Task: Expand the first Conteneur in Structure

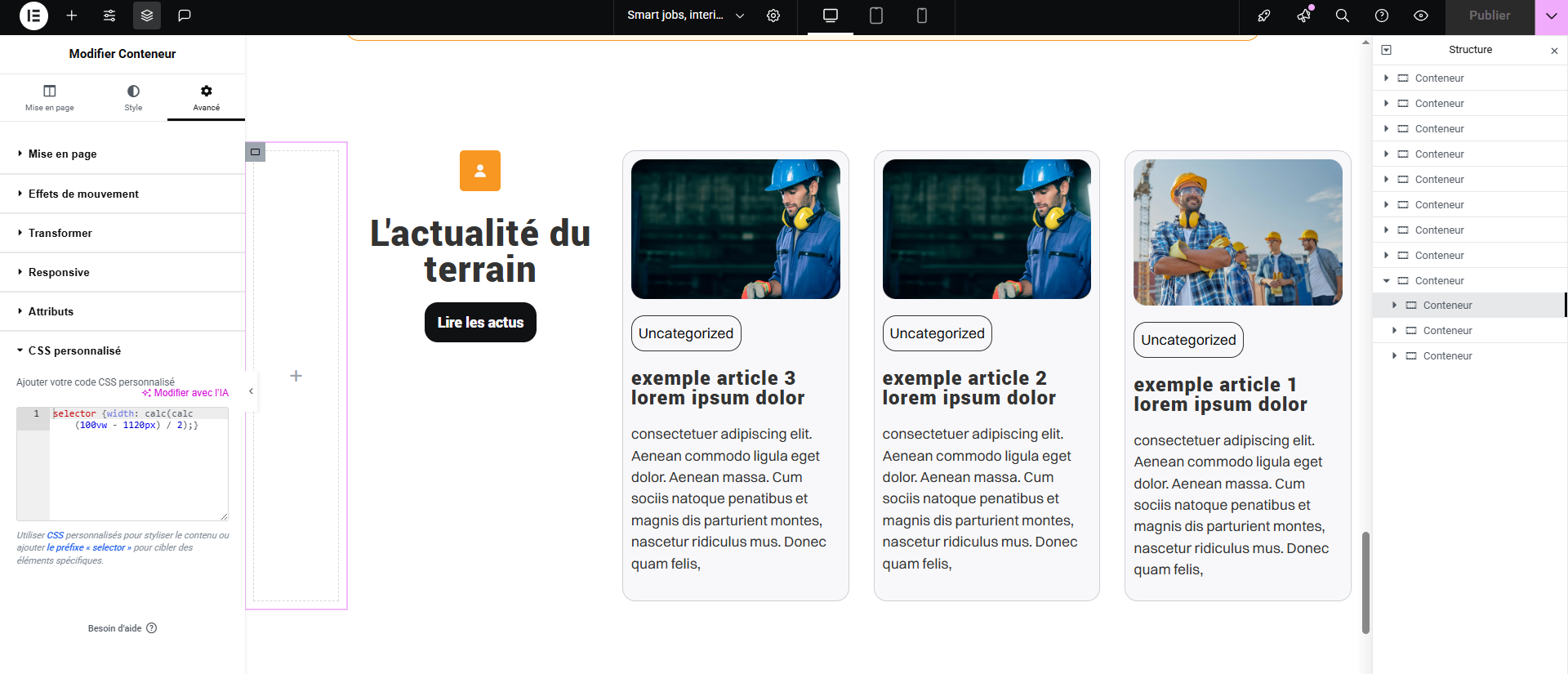Action: click(1387, 78)
